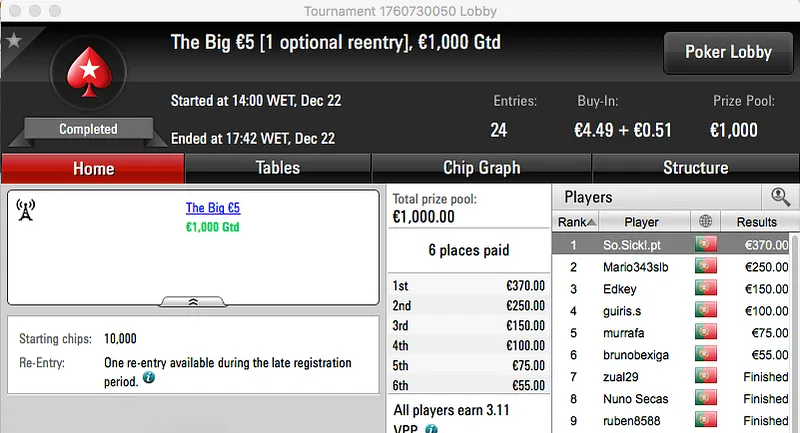Select the Home tab

(x=93, y=168)
